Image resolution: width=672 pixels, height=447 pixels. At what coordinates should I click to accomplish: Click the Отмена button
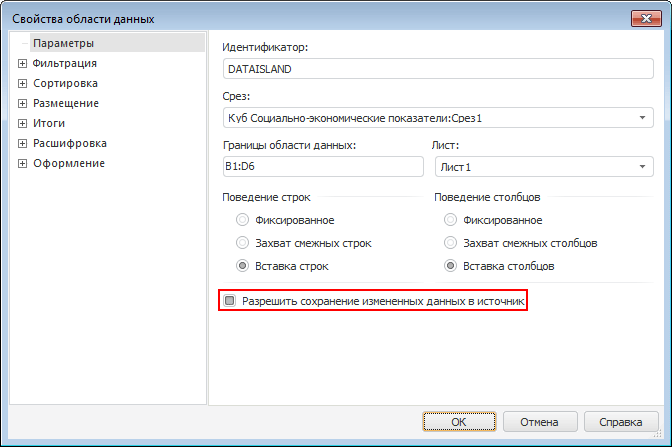click(x=538, y=422)
